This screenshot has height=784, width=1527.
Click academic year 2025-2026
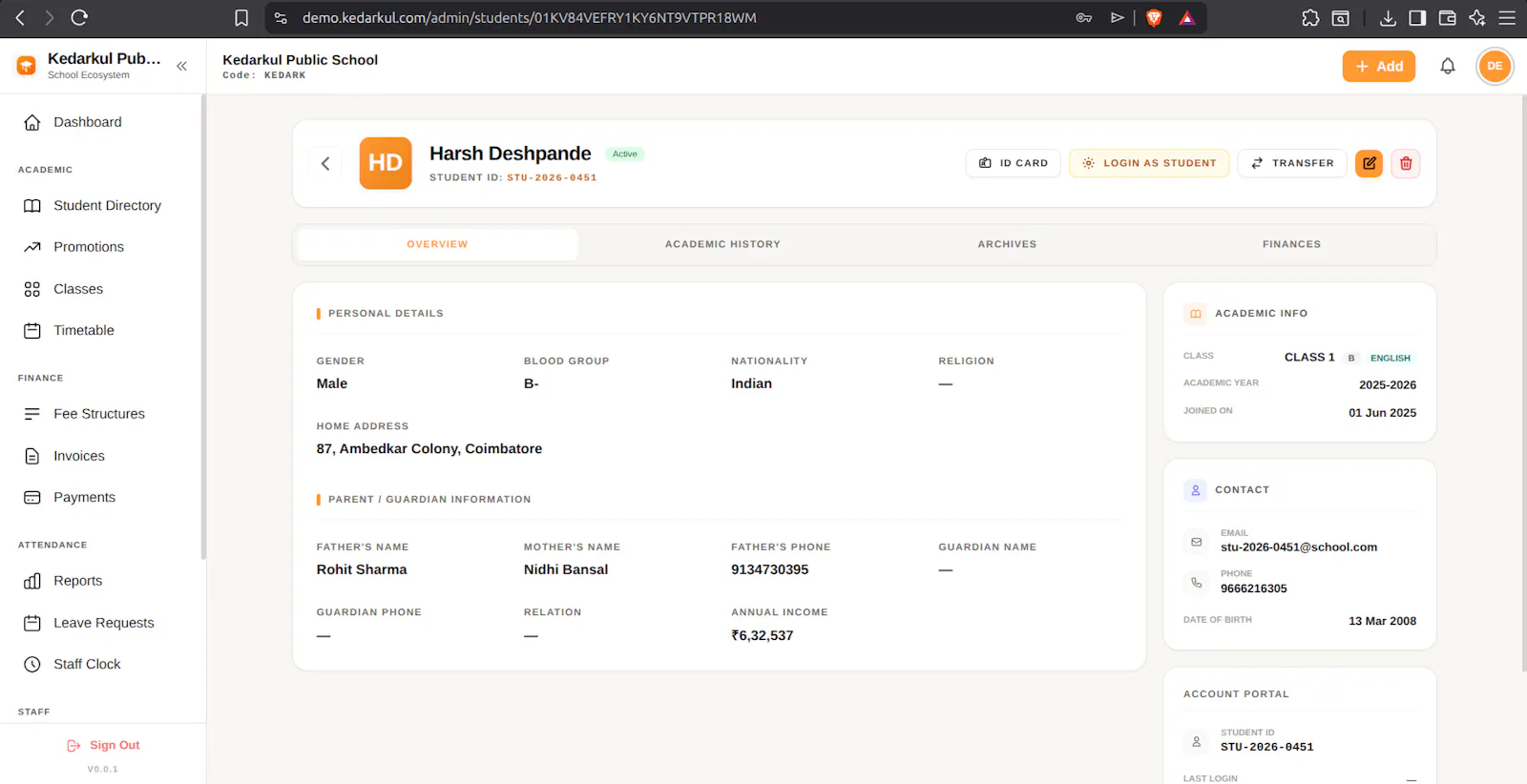point(1388,385)
